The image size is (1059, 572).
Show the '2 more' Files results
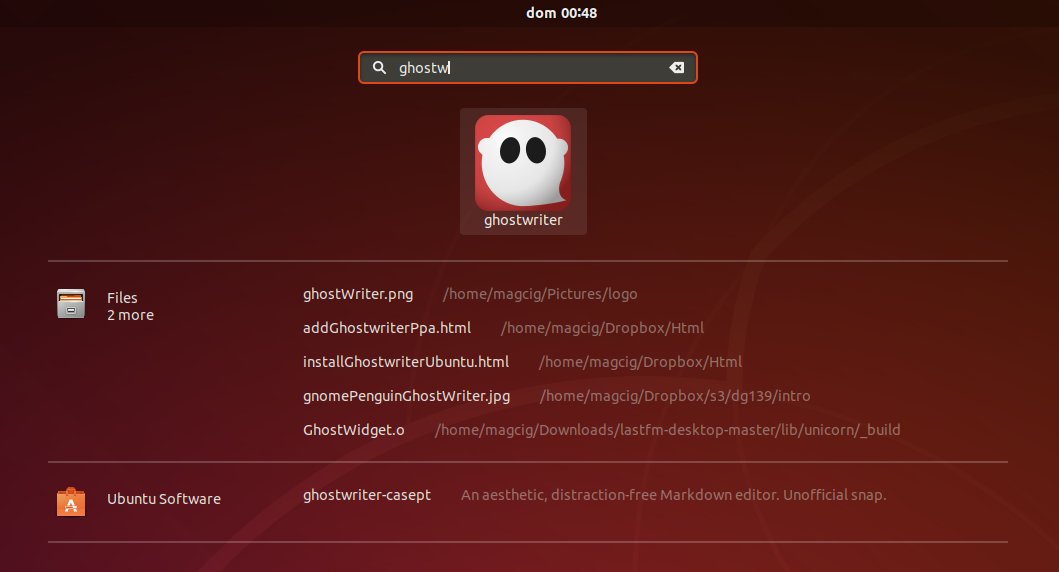pos(130,315)
